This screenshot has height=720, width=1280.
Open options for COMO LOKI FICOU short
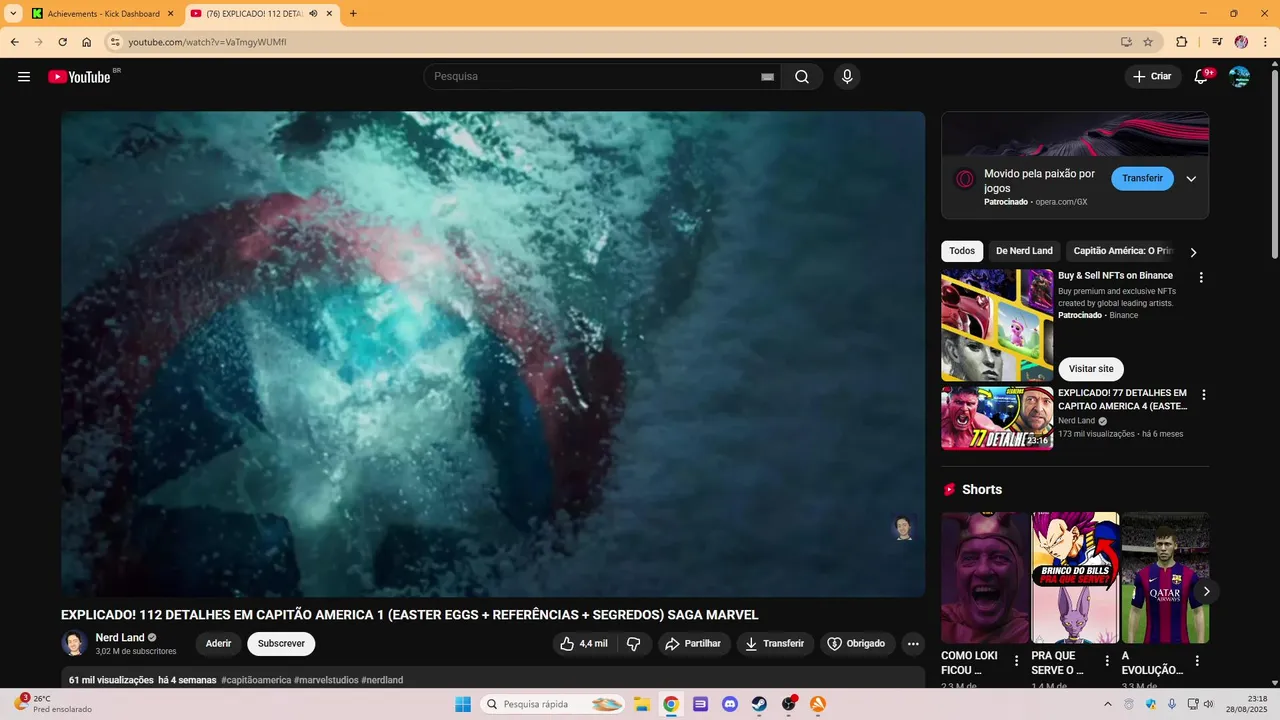coord(1016,661)
